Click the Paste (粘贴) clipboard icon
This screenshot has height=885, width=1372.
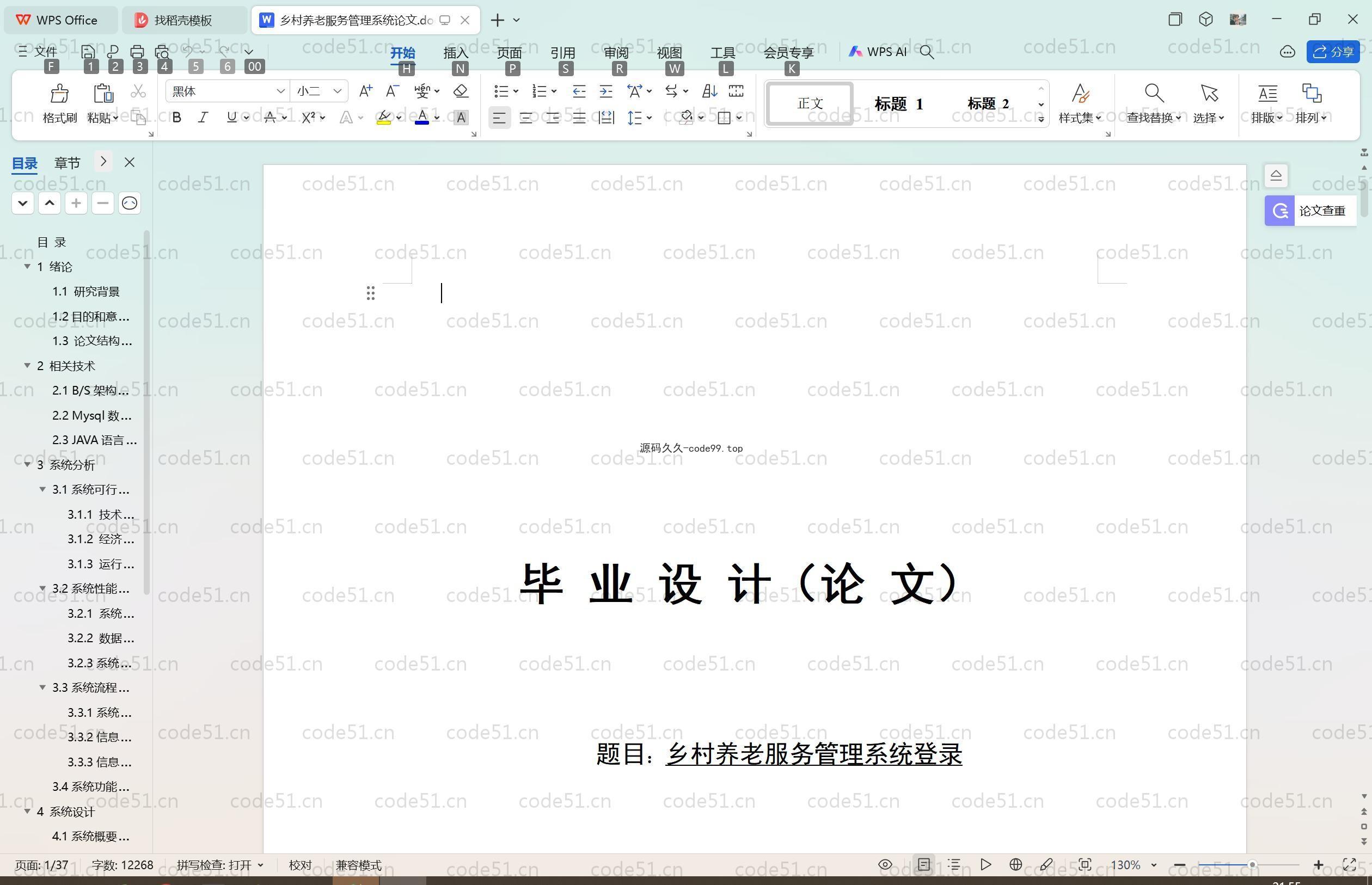(x=103, y=93)
